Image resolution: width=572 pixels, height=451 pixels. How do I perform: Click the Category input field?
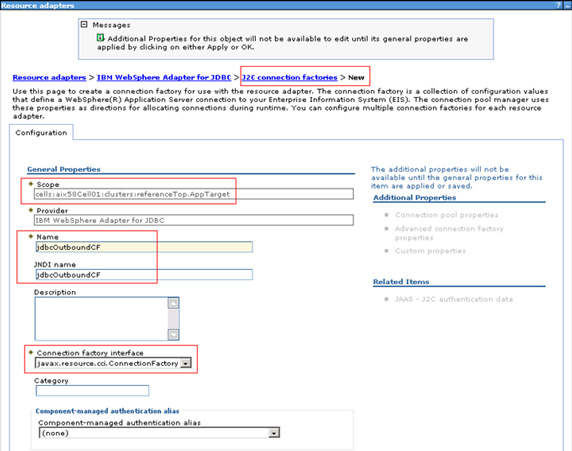click(x=92, y=390)
